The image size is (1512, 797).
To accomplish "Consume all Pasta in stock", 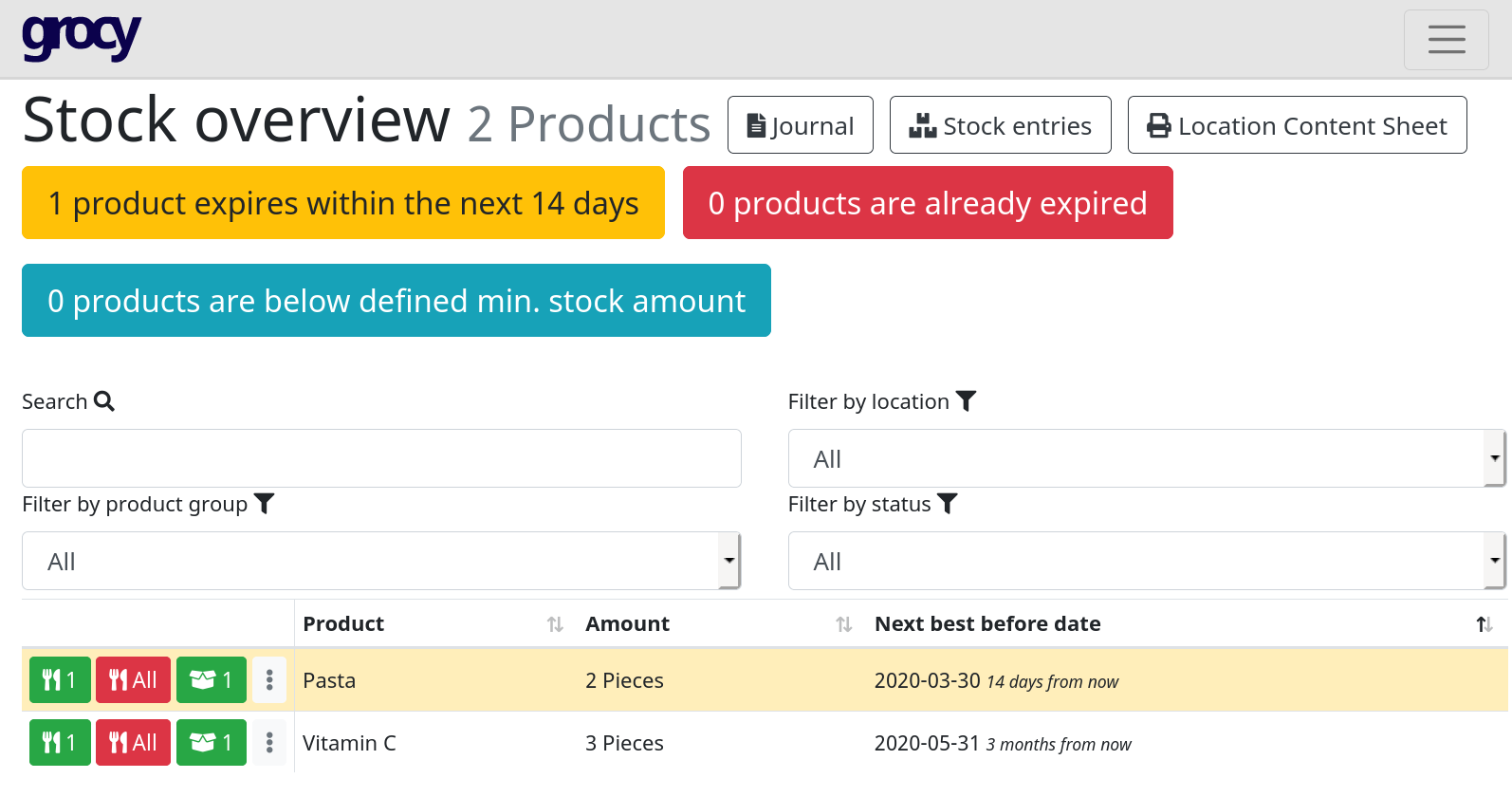I will tap(133, 680).
